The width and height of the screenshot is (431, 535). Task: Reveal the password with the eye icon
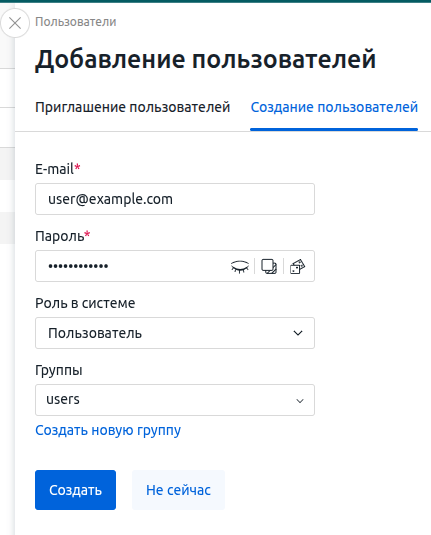coord(240,266)
